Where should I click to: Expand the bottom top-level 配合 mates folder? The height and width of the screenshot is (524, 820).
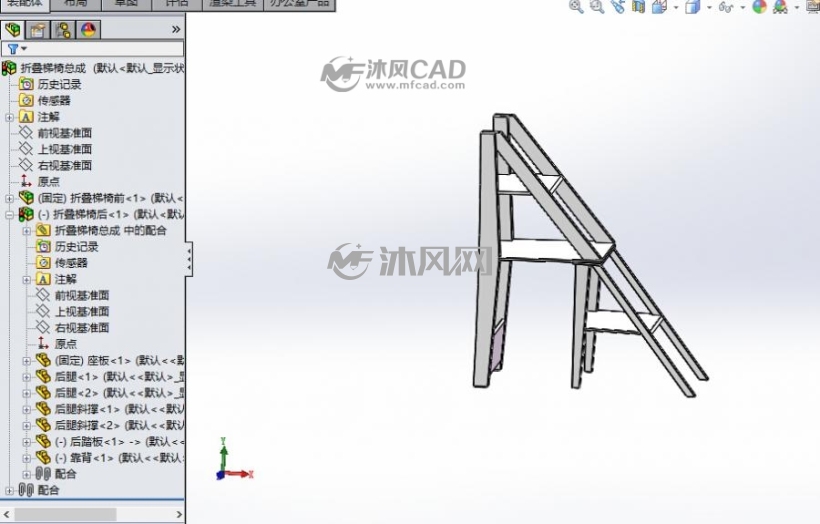[9, 491]
